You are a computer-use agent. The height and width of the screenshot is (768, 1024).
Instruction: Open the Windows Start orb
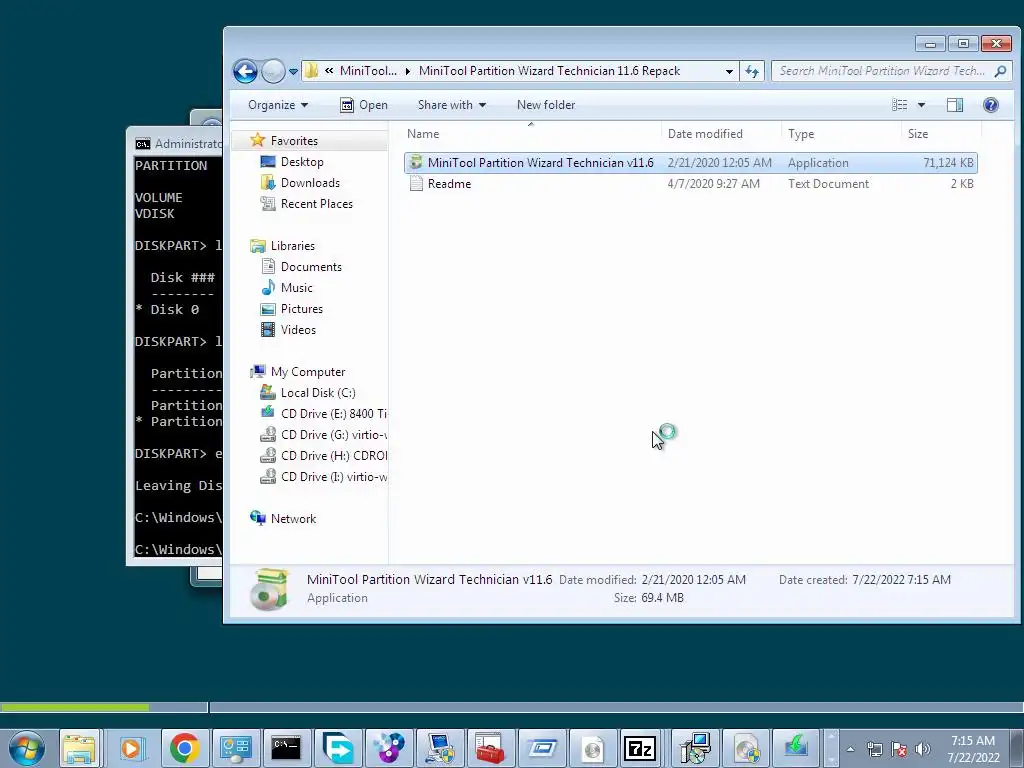click(x=27, y=748)
